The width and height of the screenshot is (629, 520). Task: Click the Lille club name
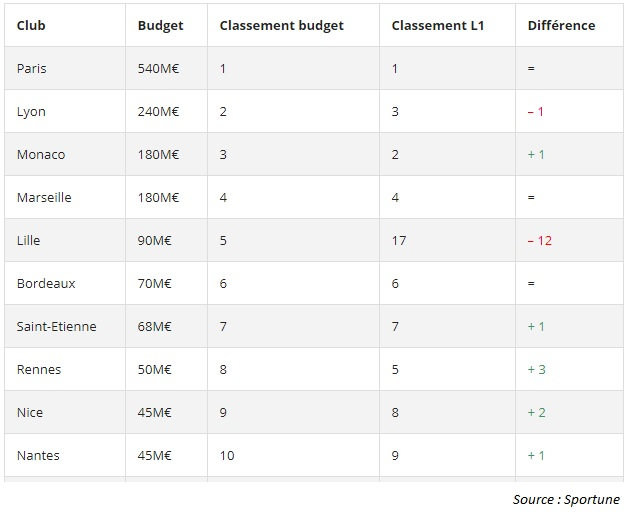pyautogui.click(x=29, y=241)
